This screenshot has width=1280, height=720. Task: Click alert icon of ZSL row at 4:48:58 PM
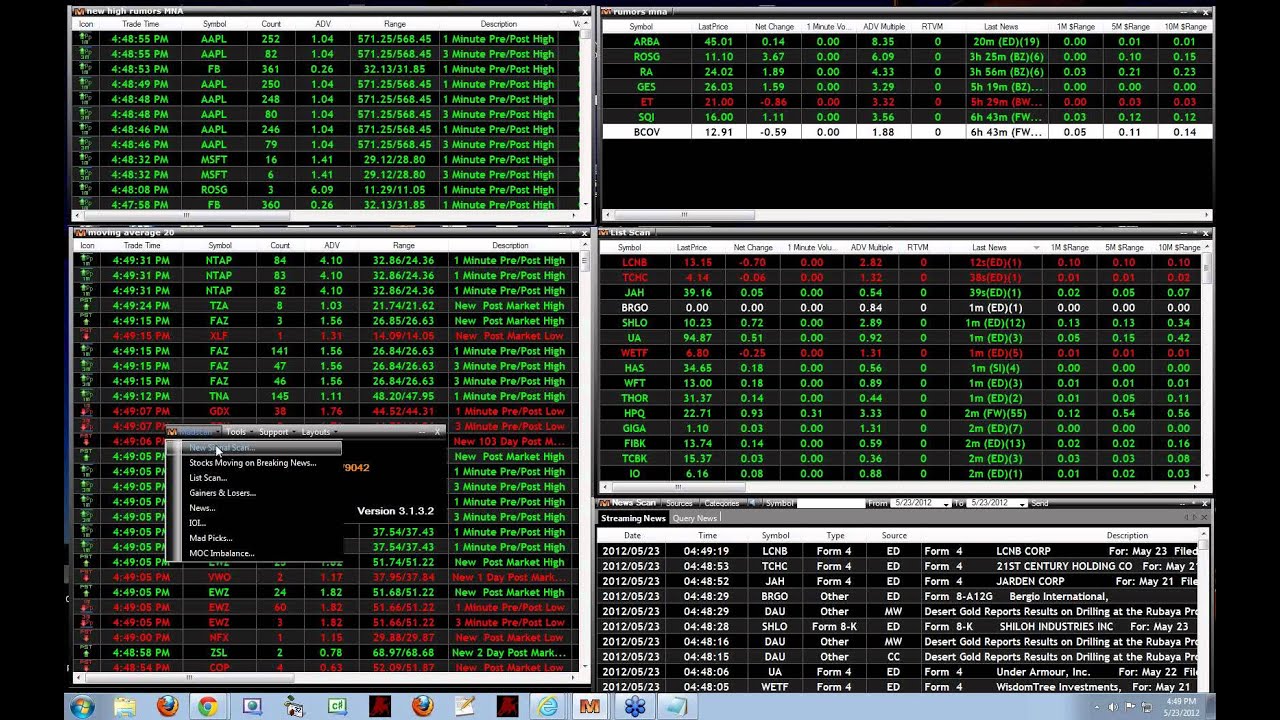pyautogui.click(x=86, y=652)
